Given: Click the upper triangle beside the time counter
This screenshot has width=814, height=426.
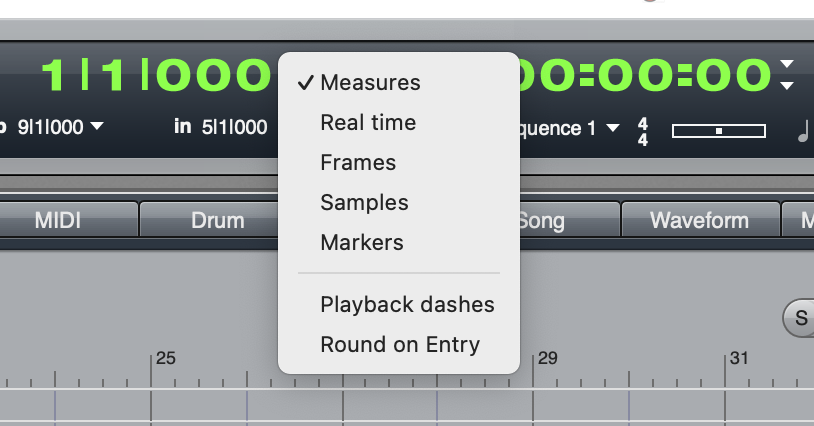Looking at the screenshot, I should [787, 64].
